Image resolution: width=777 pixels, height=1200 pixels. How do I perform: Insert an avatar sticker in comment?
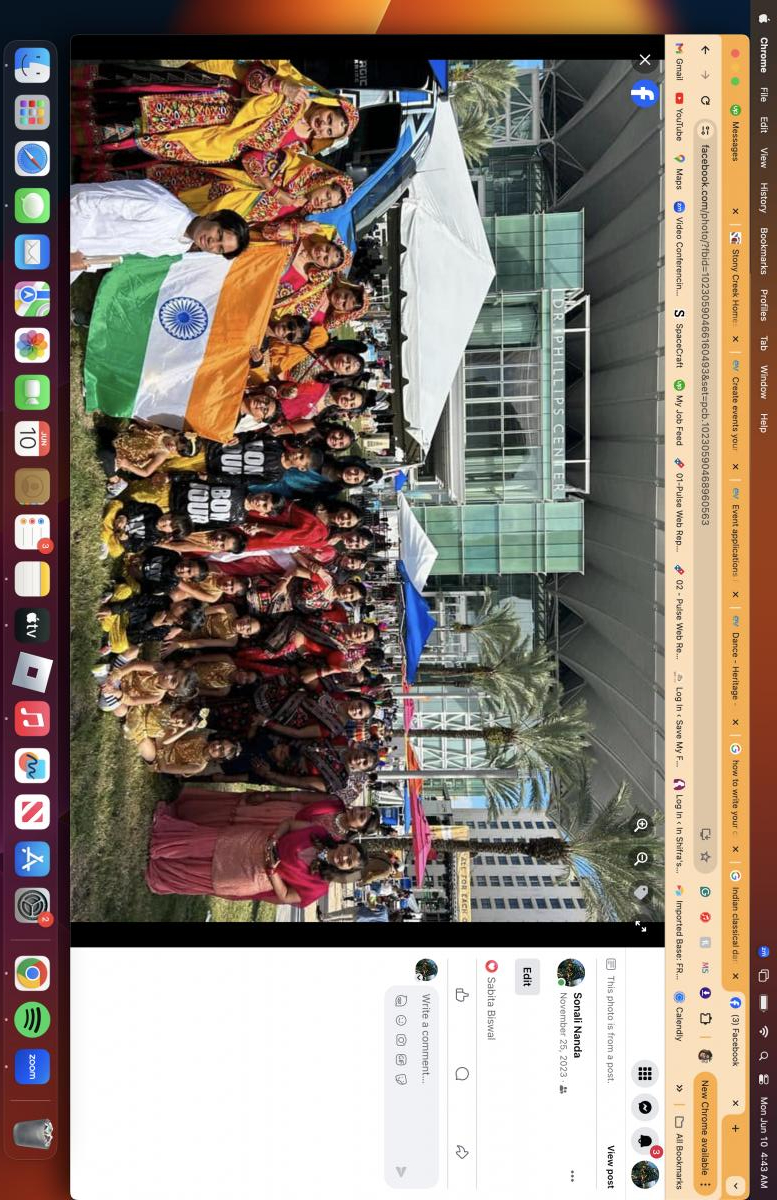pos(401,1000)
